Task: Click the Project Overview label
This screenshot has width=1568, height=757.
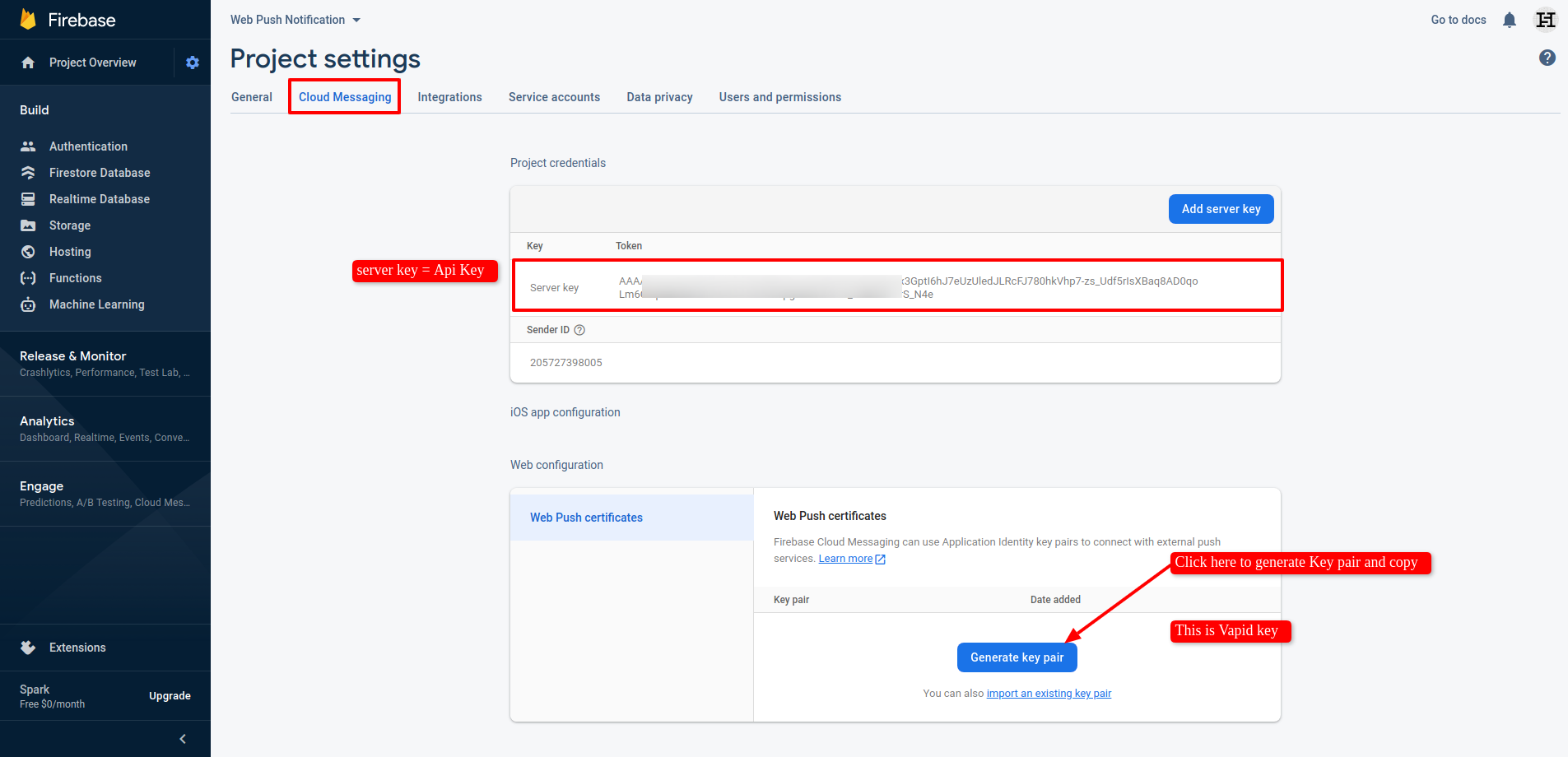Action: [93, 63]
